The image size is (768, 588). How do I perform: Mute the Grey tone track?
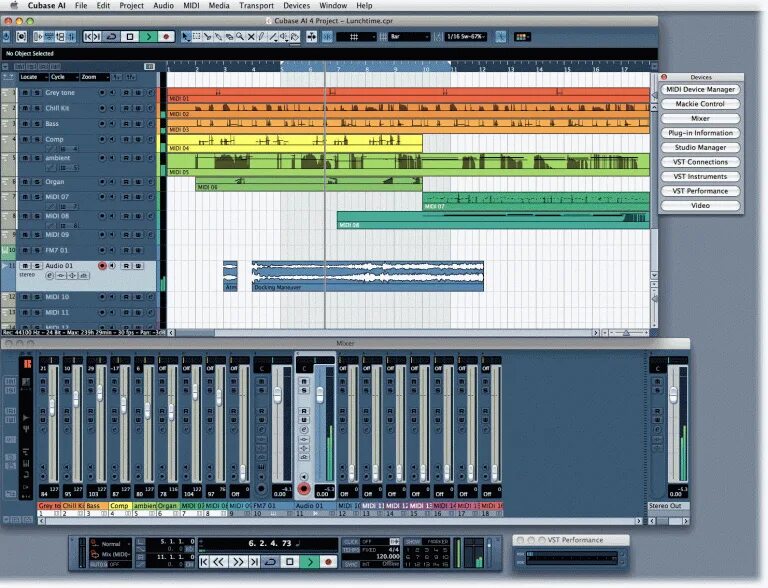25,93
